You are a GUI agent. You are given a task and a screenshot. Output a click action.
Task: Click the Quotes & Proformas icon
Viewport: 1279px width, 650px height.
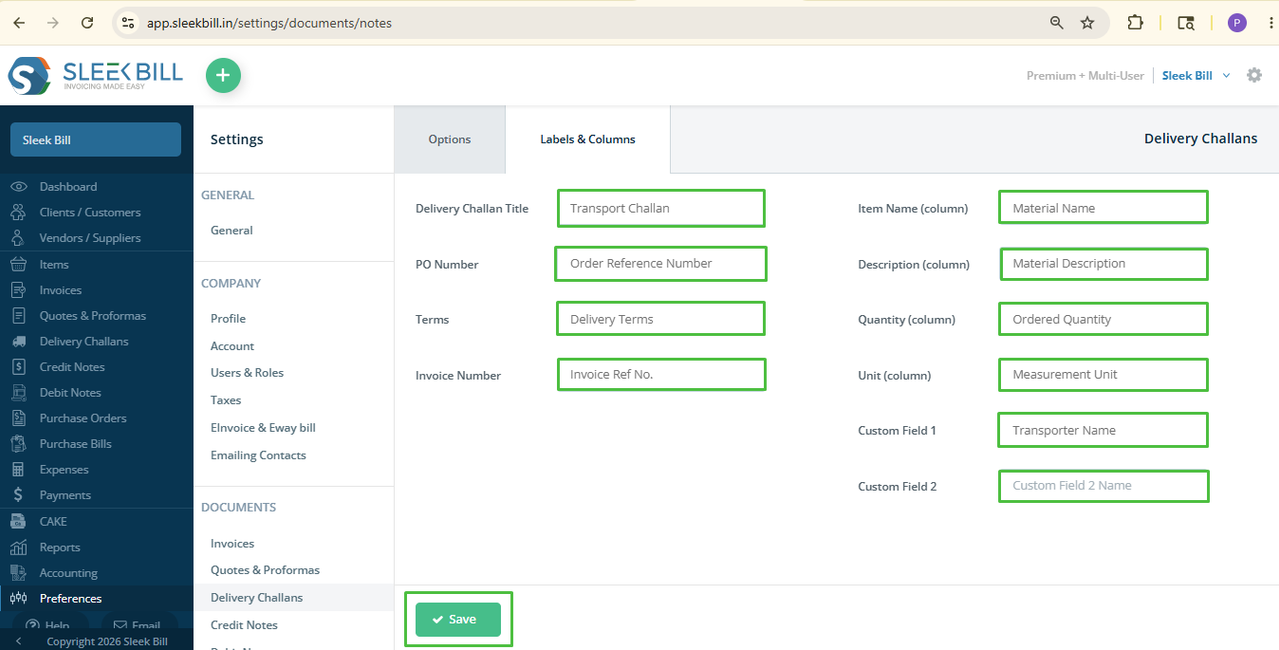pos(18,315)
